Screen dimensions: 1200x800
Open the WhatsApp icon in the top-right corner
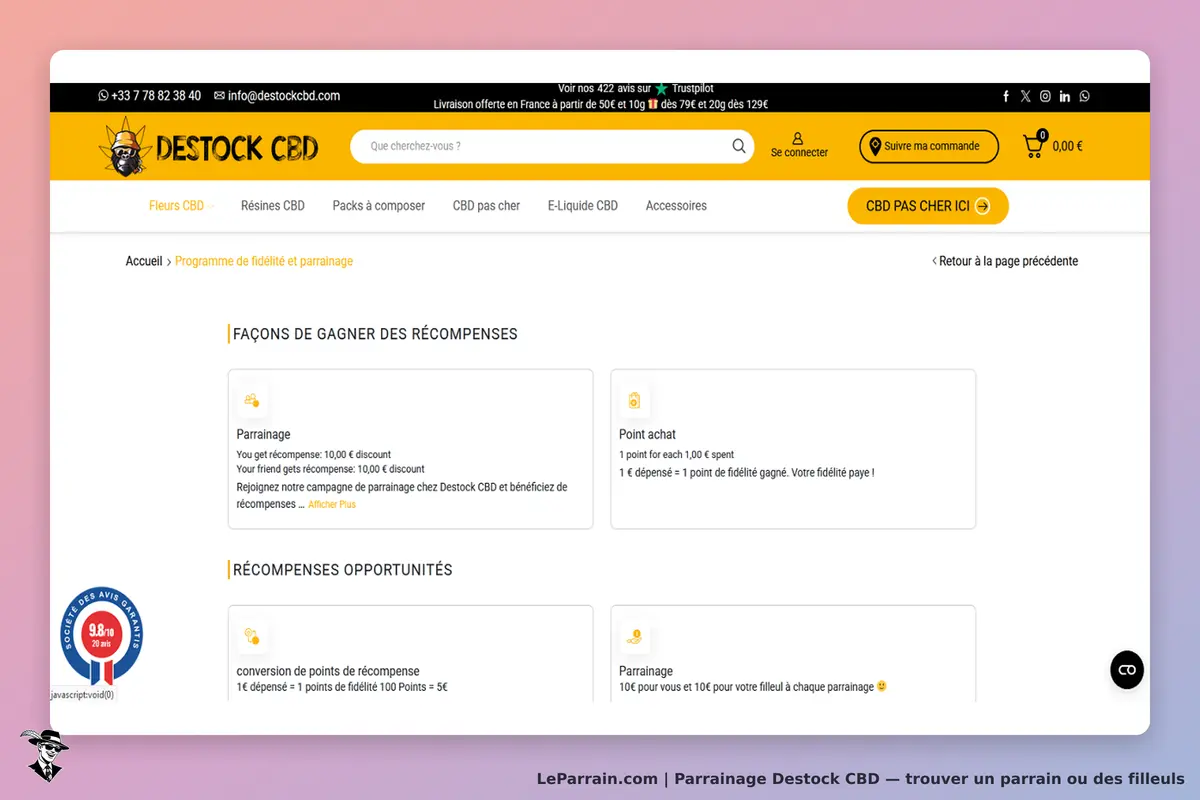pos(1085,96)
